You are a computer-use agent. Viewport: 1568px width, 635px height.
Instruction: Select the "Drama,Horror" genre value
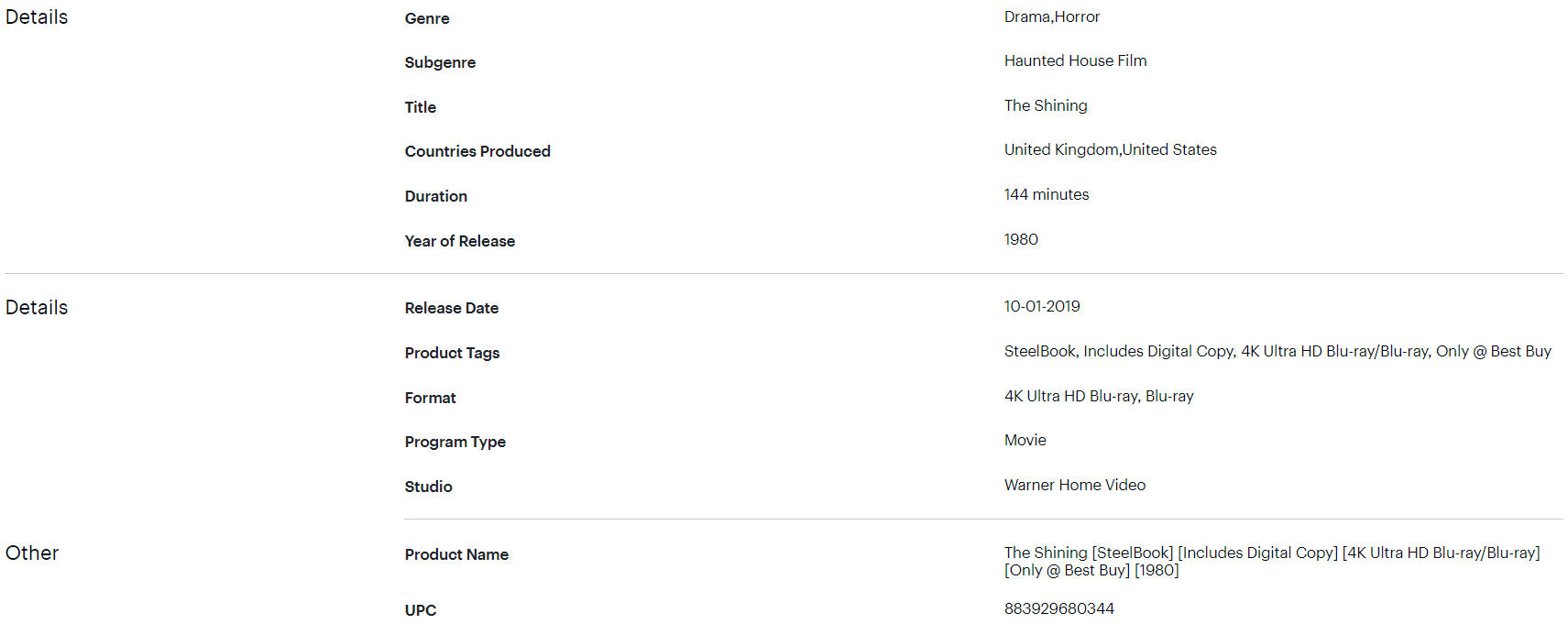point(1051,16)
